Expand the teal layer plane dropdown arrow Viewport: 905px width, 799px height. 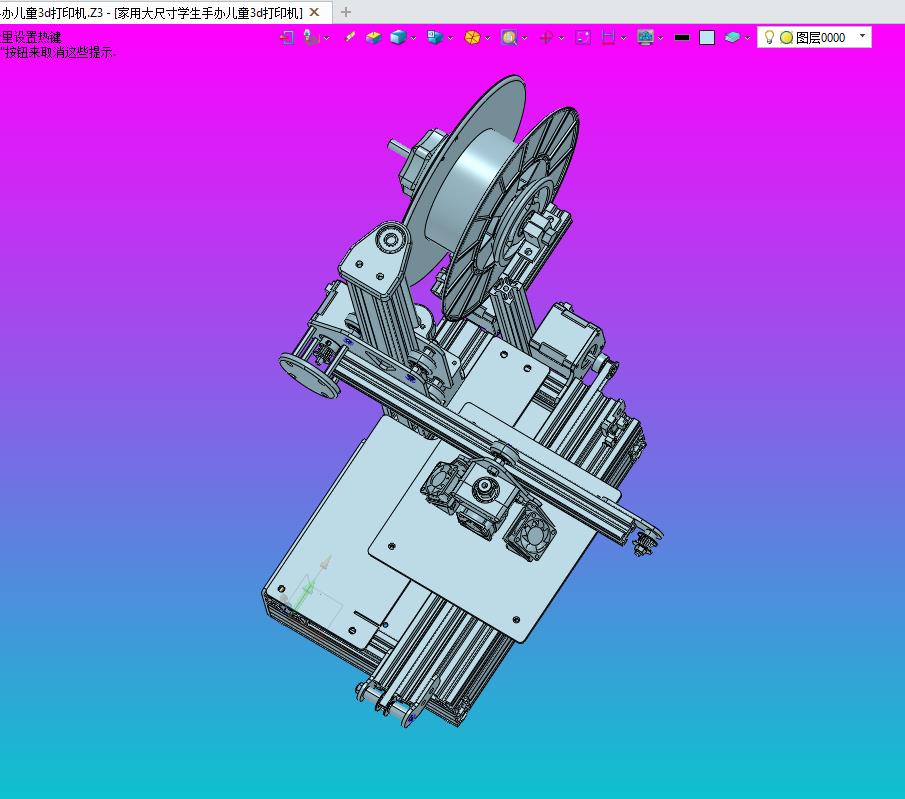pyautogui.click(x=747, y=38)
